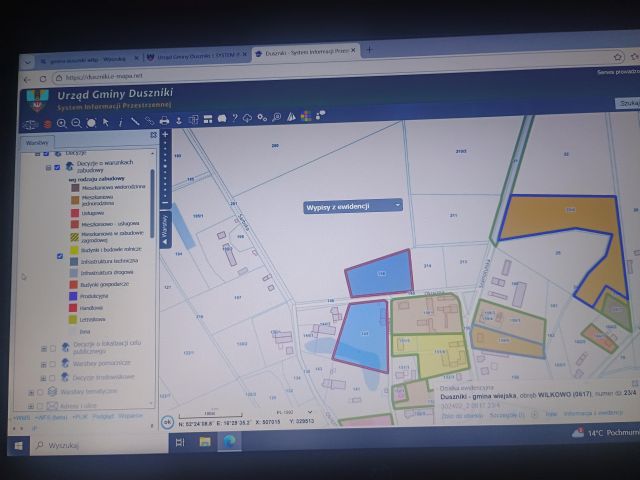The height and width of the screenshot is (480, 640).
Task: Select the zoom in magnifier tool
Action: tap(62, 123)
